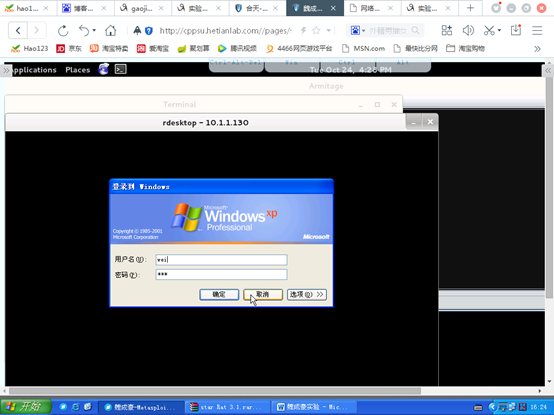Open the undo arrow's dropdown caret
Viewport: 554px width, 415px height.
94,31
